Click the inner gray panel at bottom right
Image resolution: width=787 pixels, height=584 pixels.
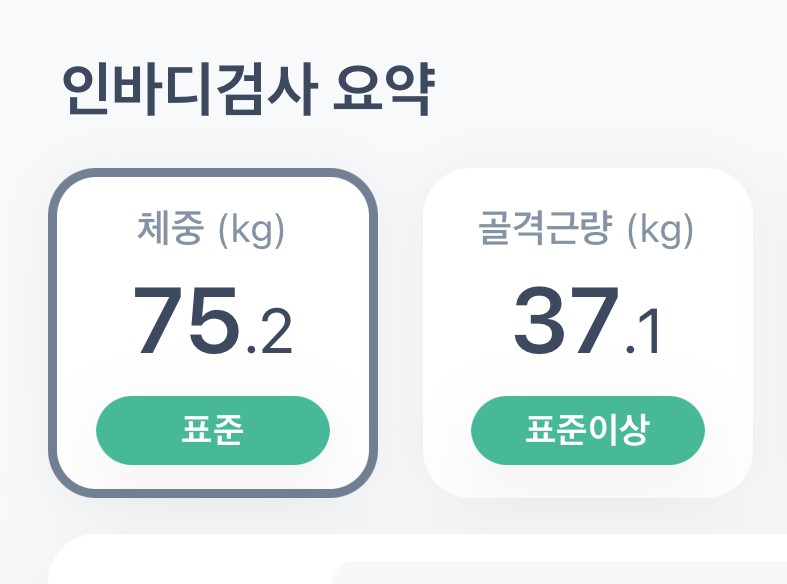[x=560, y=574]
